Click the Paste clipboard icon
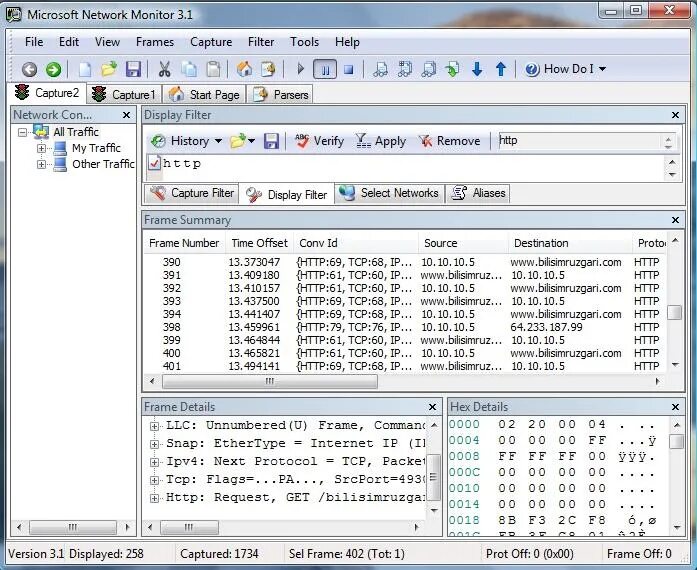This screenshot has height=570, width=697. [213, 69]
